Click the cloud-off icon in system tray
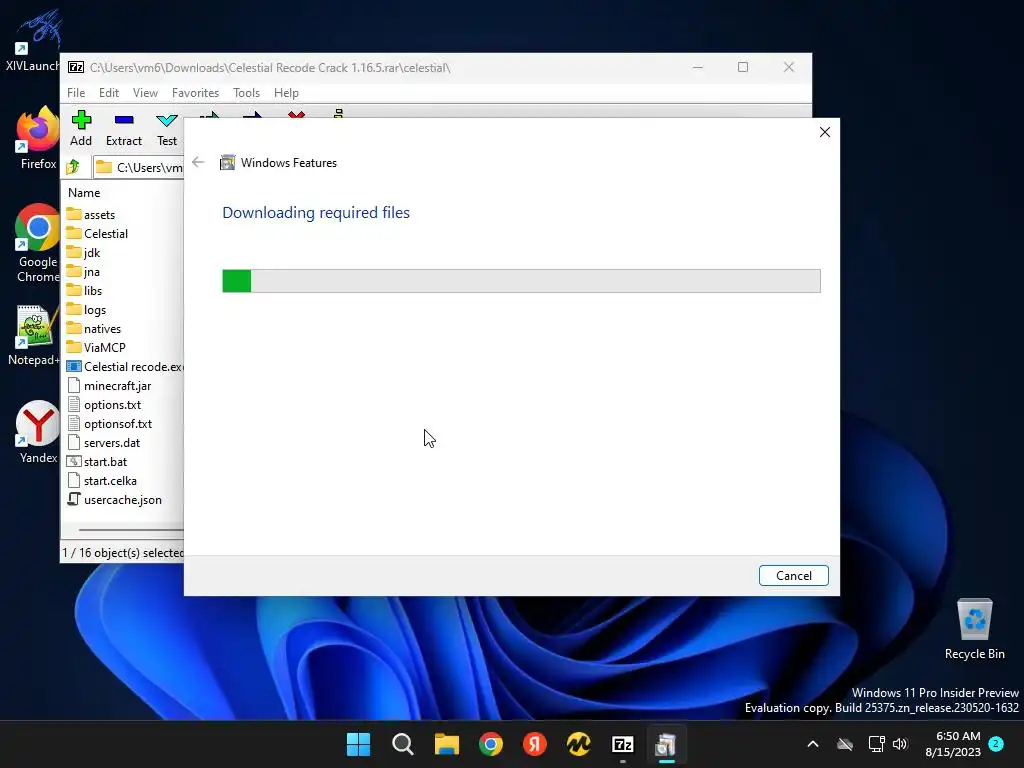This screenshot has width=1024, height=768. [x=845, y=744]
